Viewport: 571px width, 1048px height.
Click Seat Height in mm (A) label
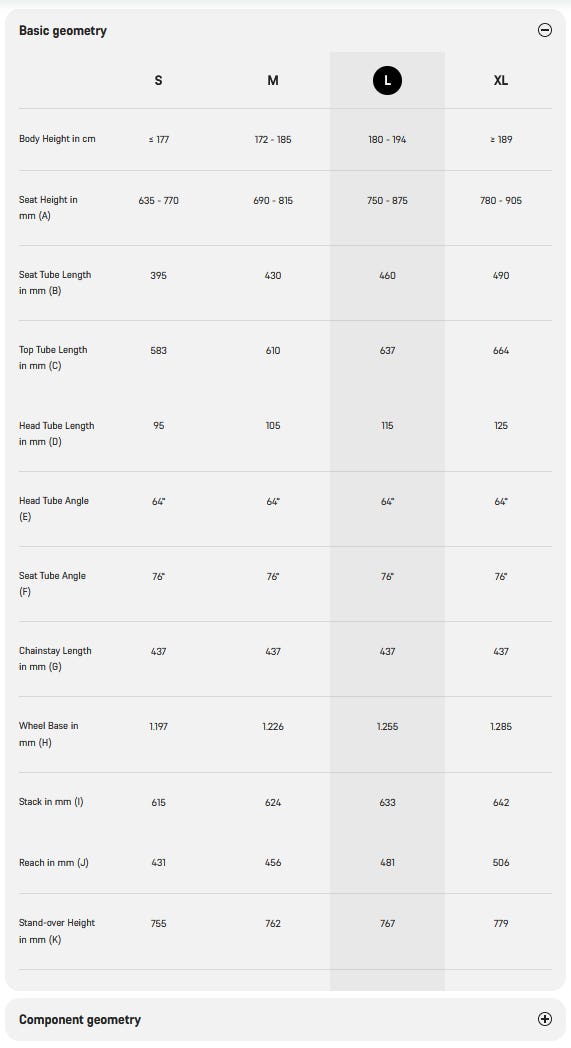[x=48, y=208]
